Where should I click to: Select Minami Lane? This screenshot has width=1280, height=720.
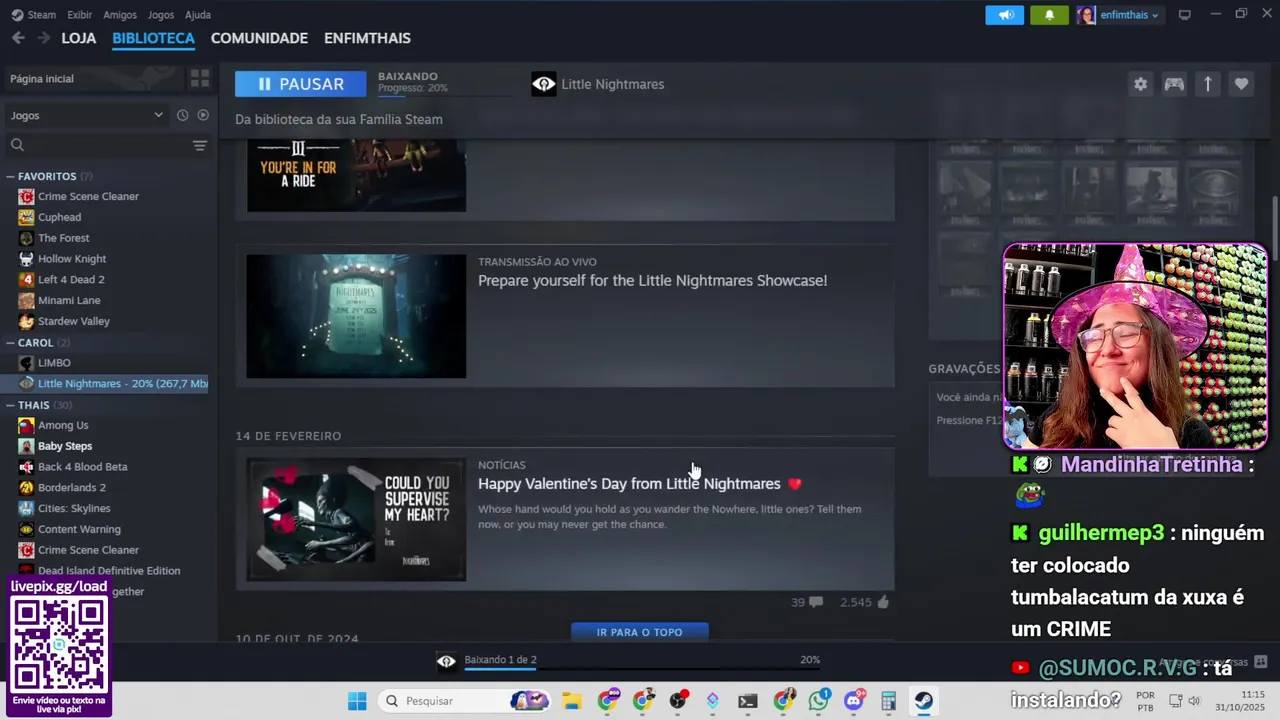point(69,300)
